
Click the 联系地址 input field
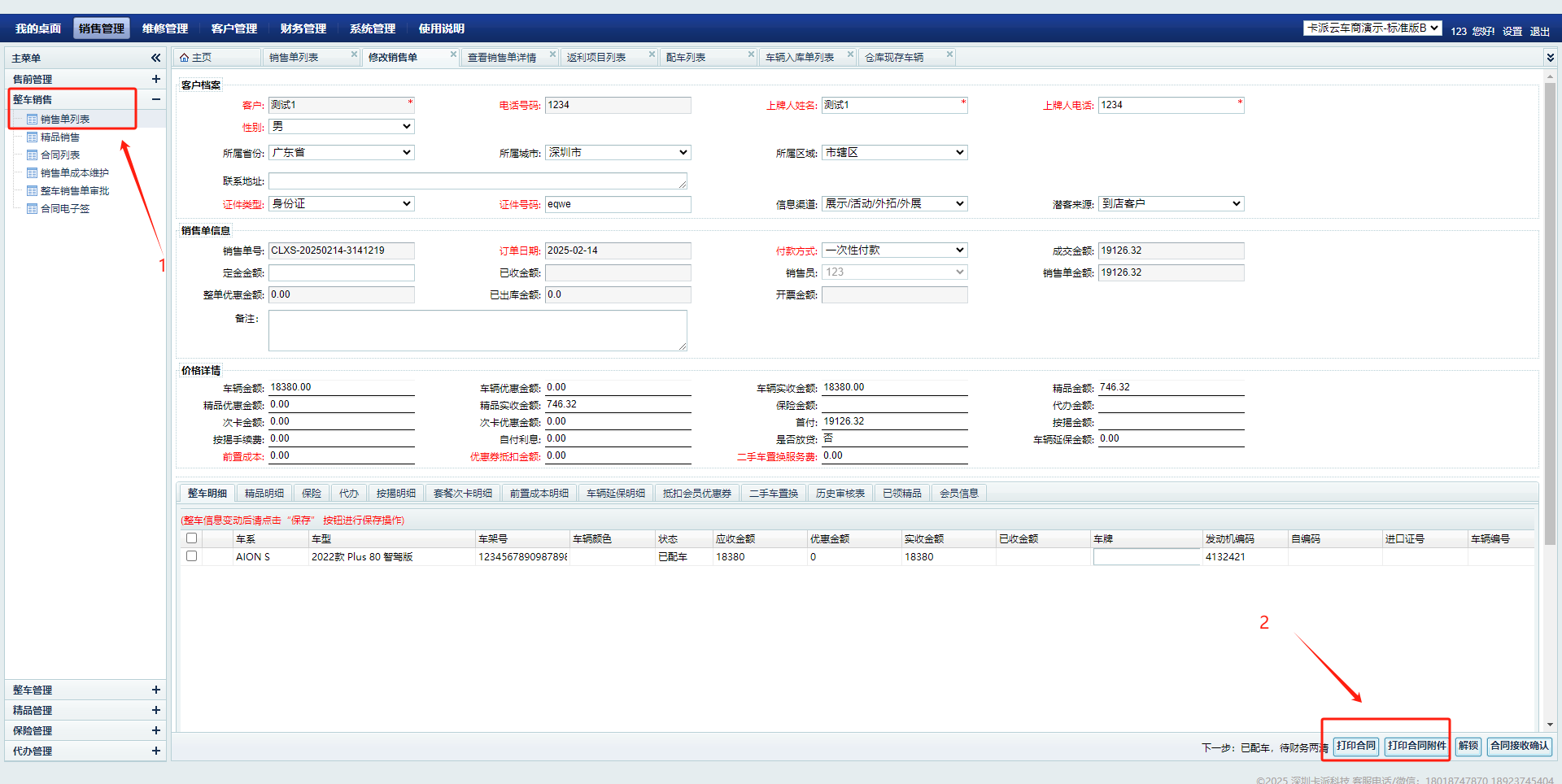pyautogui.click(x=478, y=181)
